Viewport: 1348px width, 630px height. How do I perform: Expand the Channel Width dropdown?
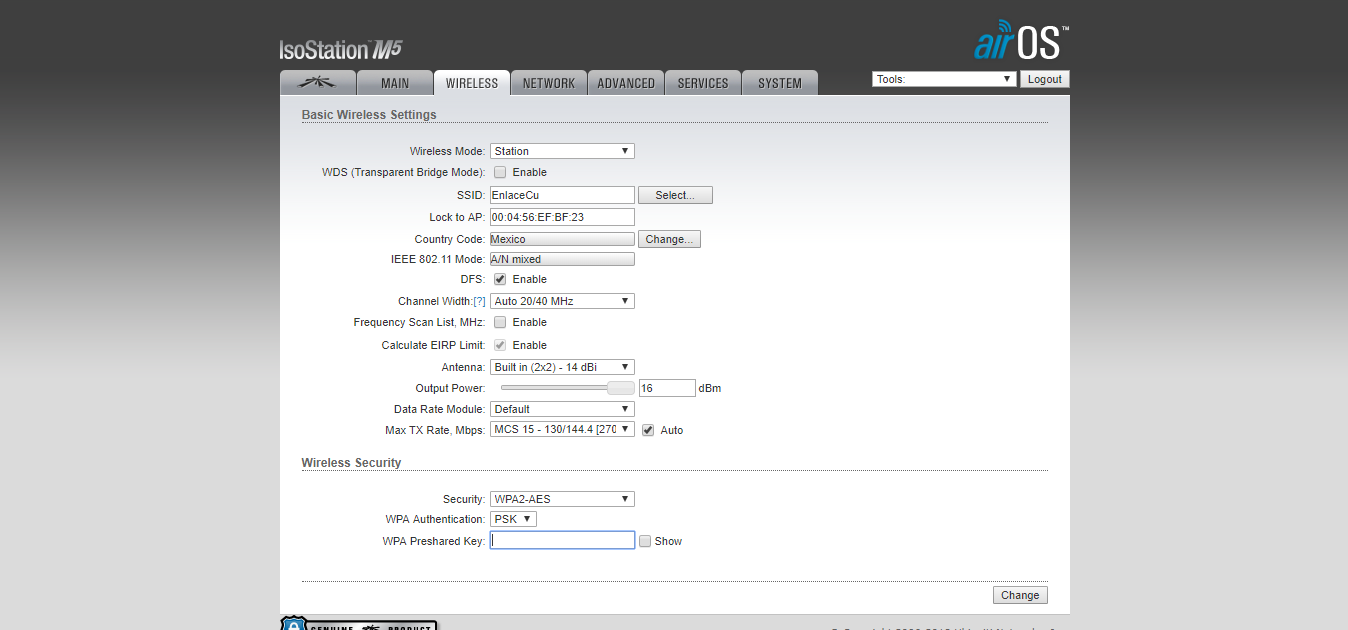pyautogui.click(x=562, y=301)
